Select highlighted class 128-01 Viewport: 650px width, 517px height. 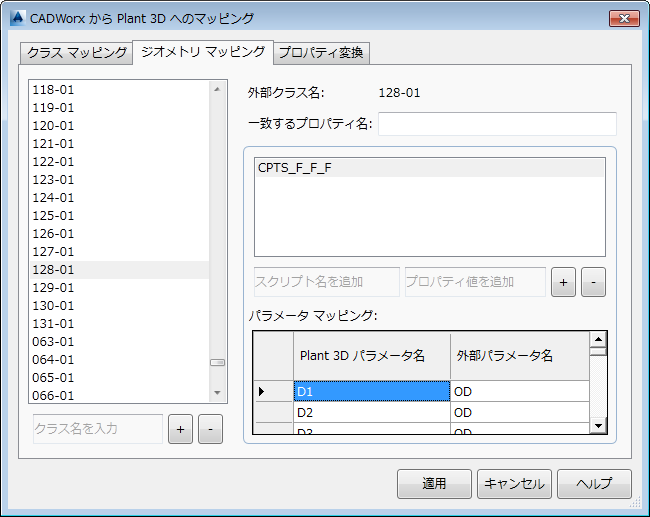click(119, 270)
